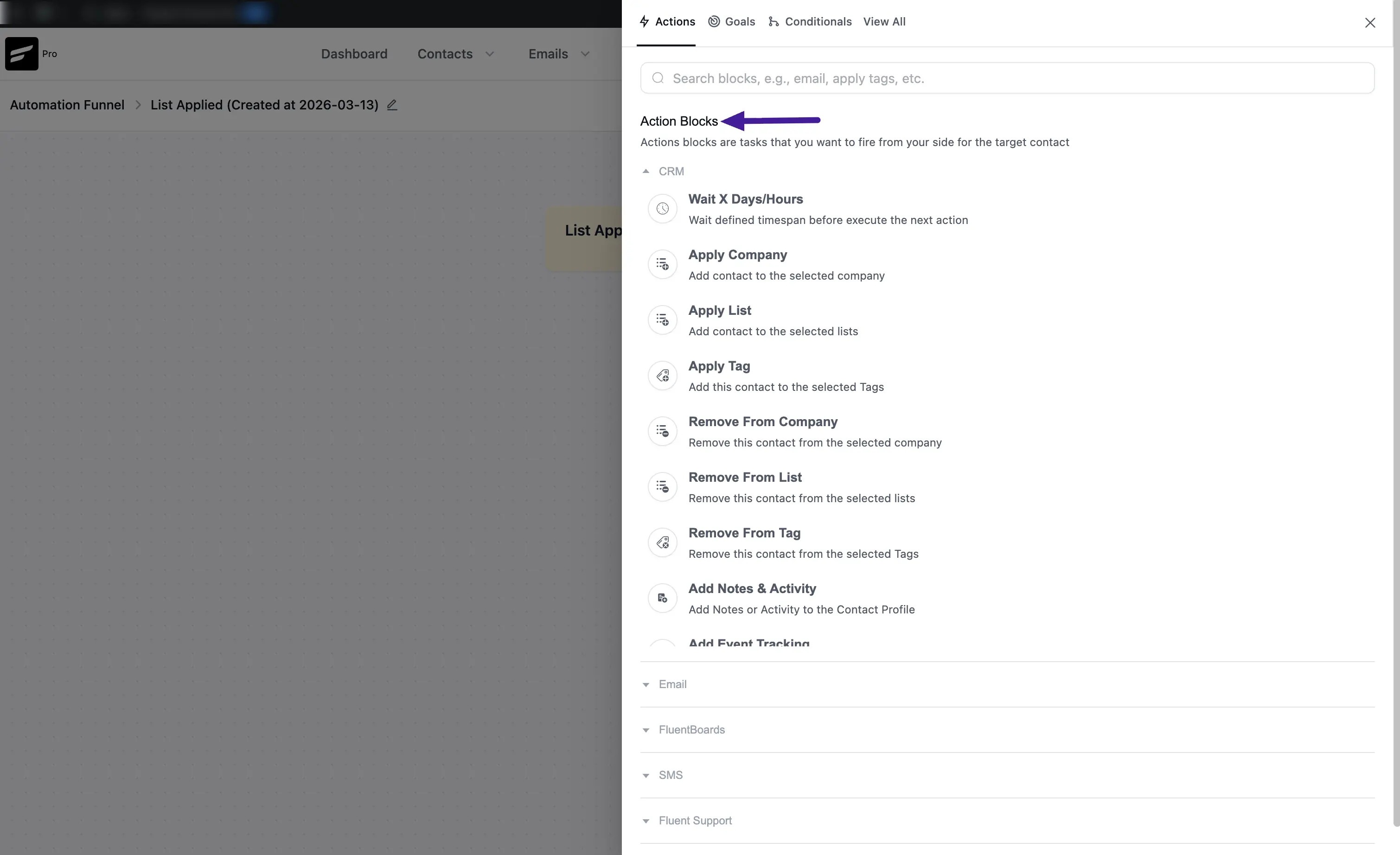Select the Wait X Days/Hours block

[x=1007, y=209]
